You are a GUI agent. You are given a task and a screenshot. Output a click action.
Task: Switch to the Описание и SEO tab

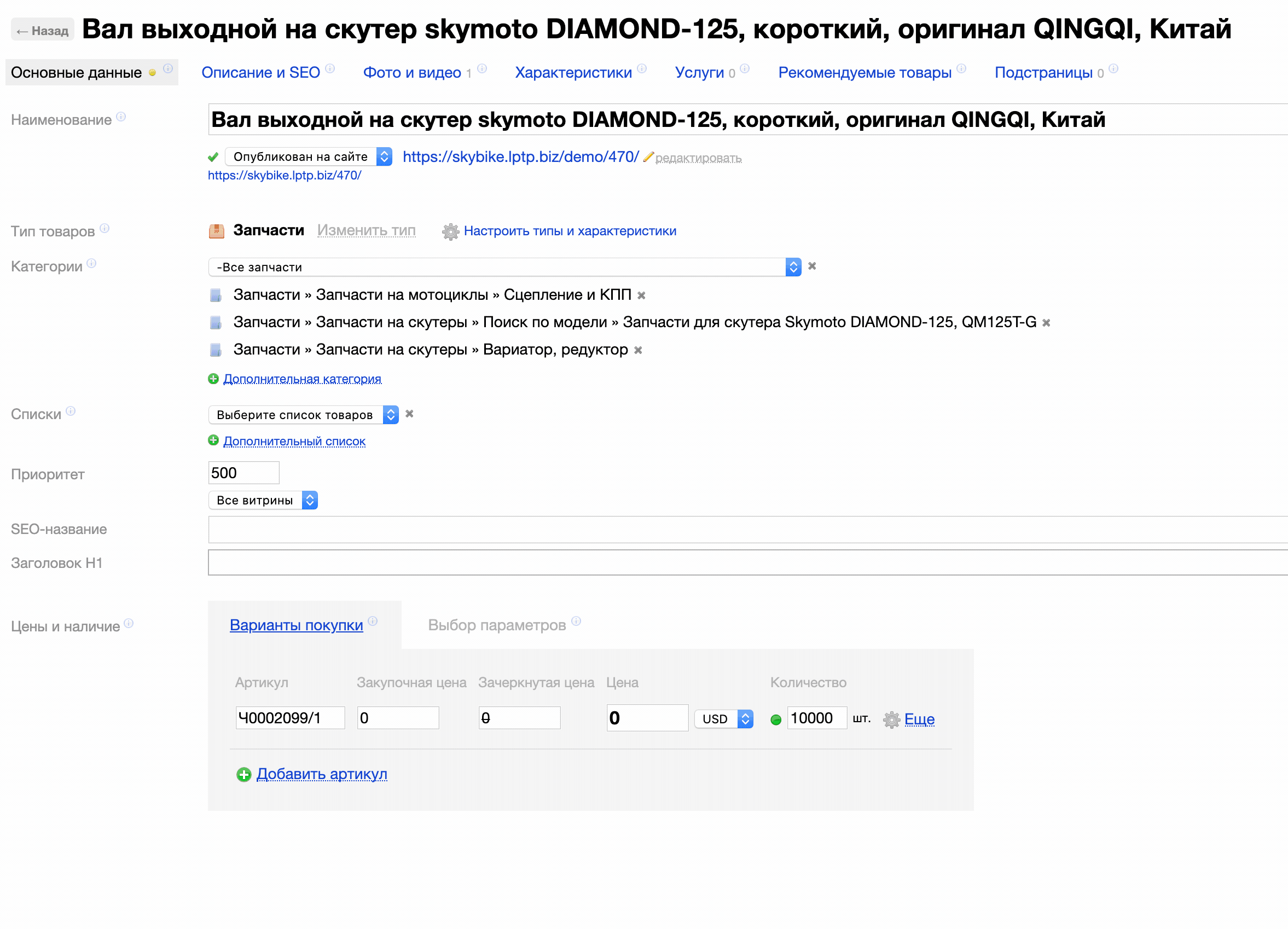point(260,73)
